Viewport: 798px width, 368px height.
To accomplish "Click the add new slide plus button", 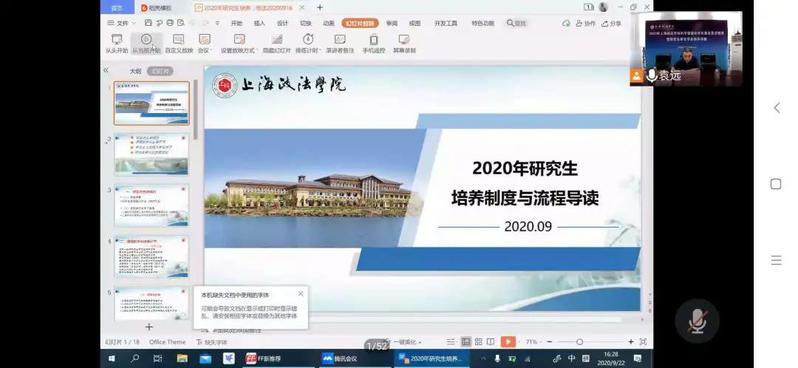I will pyautogui.click(x=149, y=327).
